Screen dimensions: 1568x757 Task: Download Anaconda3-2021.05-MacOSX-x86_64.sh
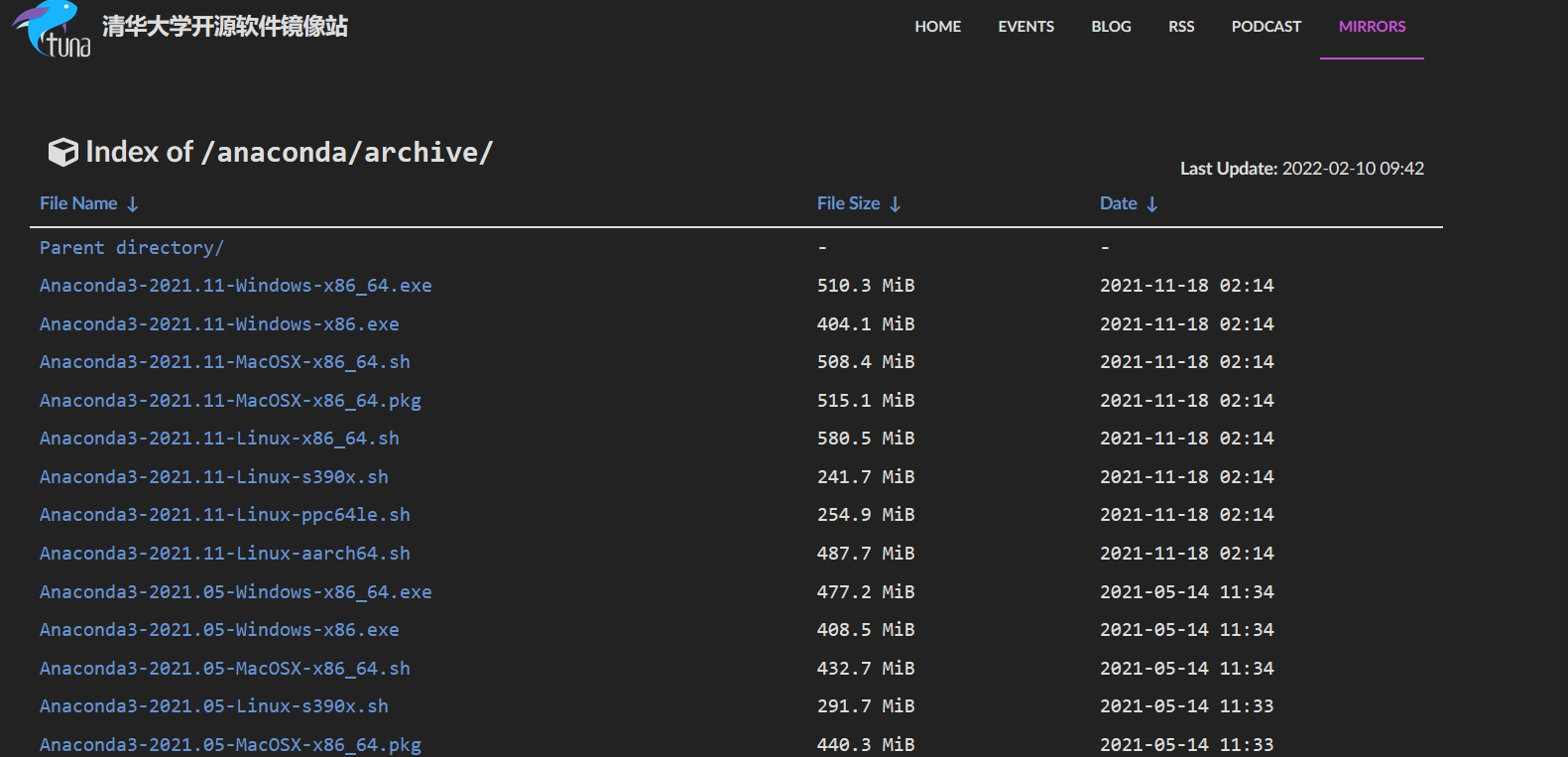225,669
